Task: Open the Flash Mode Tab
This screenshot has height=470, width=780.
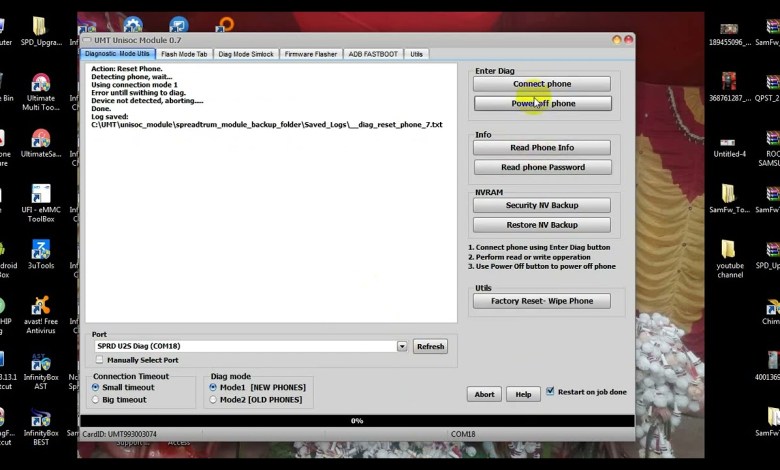Action: click(184, 54)
